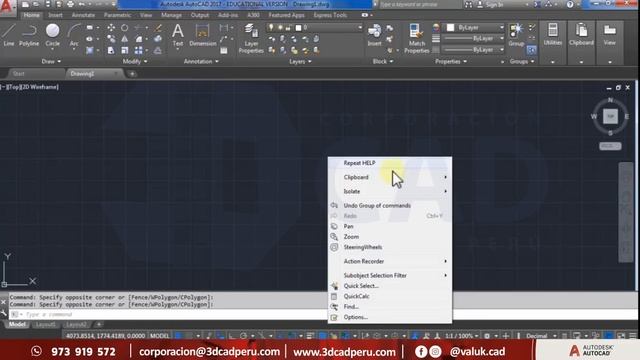Image resolution: width=640 pixels, height=360 pixels.
Task: Click the Erase tool in Modify panel
Action: (158, 28)
